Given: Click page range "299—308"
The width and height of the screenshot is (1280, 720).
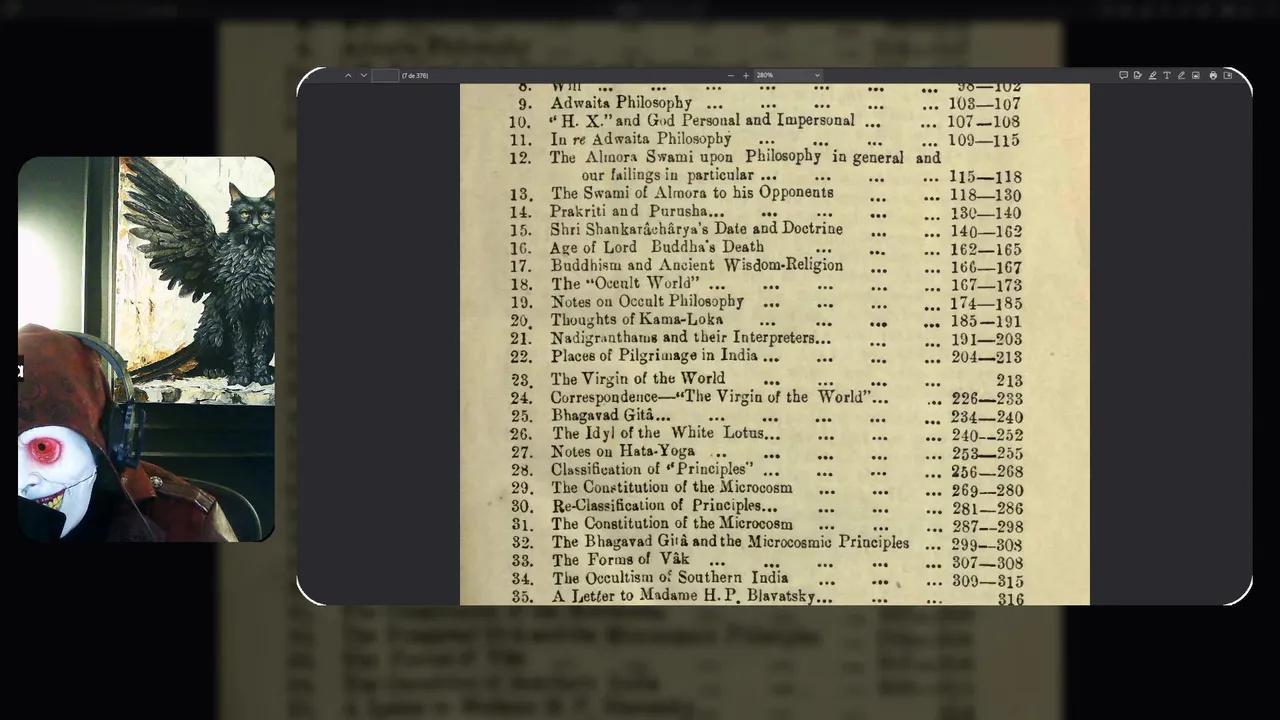Looking at the screenshot, I should coord(986,545).
